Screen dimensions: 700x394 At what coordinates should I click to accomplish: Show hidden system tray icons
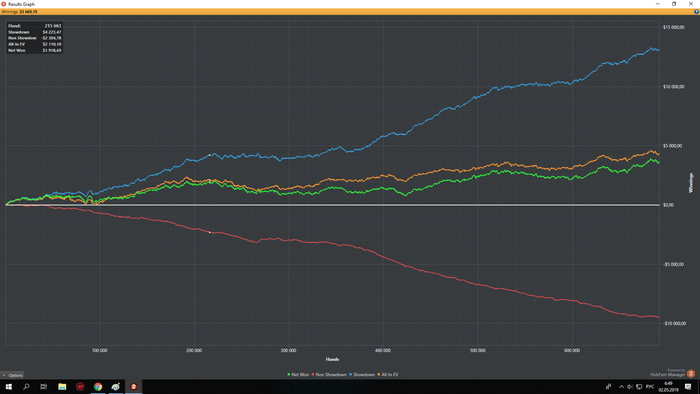point(621,386)
